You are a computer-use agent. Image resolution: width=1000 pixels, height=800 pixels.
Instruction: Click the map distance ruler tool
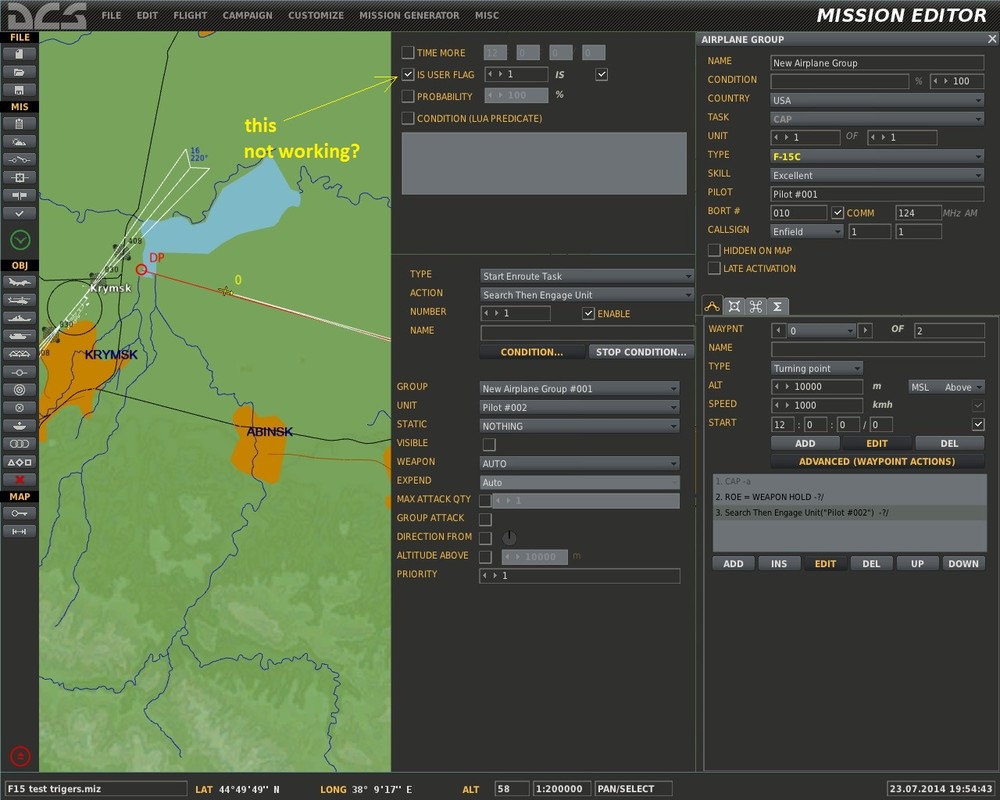pos(20,531)
